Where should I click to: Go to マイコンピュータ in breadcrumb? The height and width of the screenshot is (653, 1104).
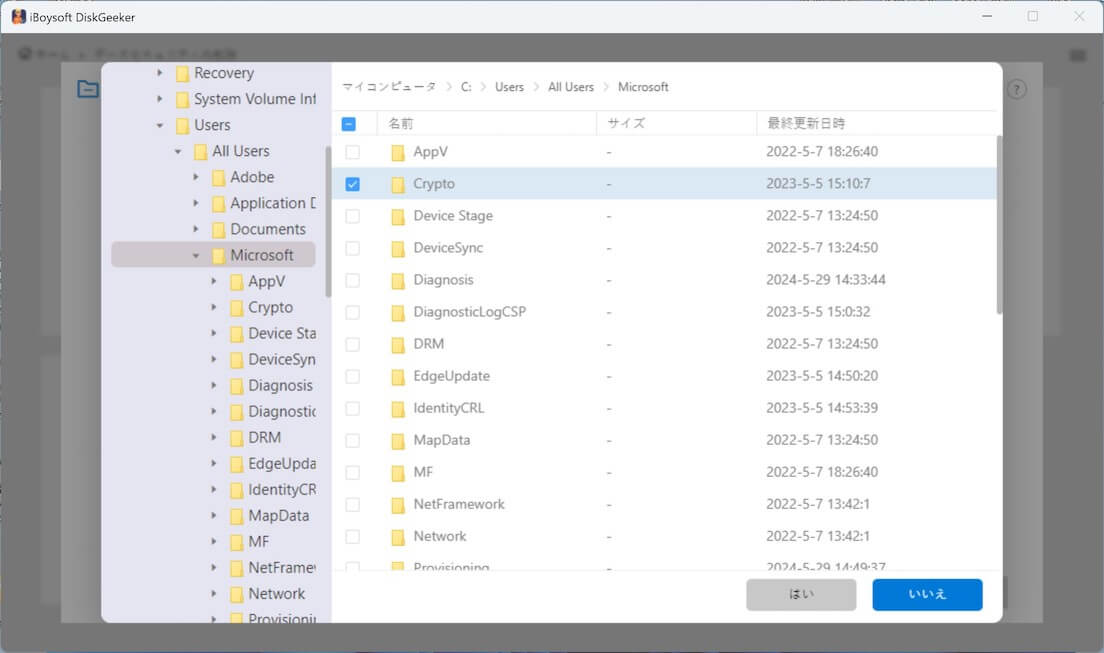click(x=389, y=87)
